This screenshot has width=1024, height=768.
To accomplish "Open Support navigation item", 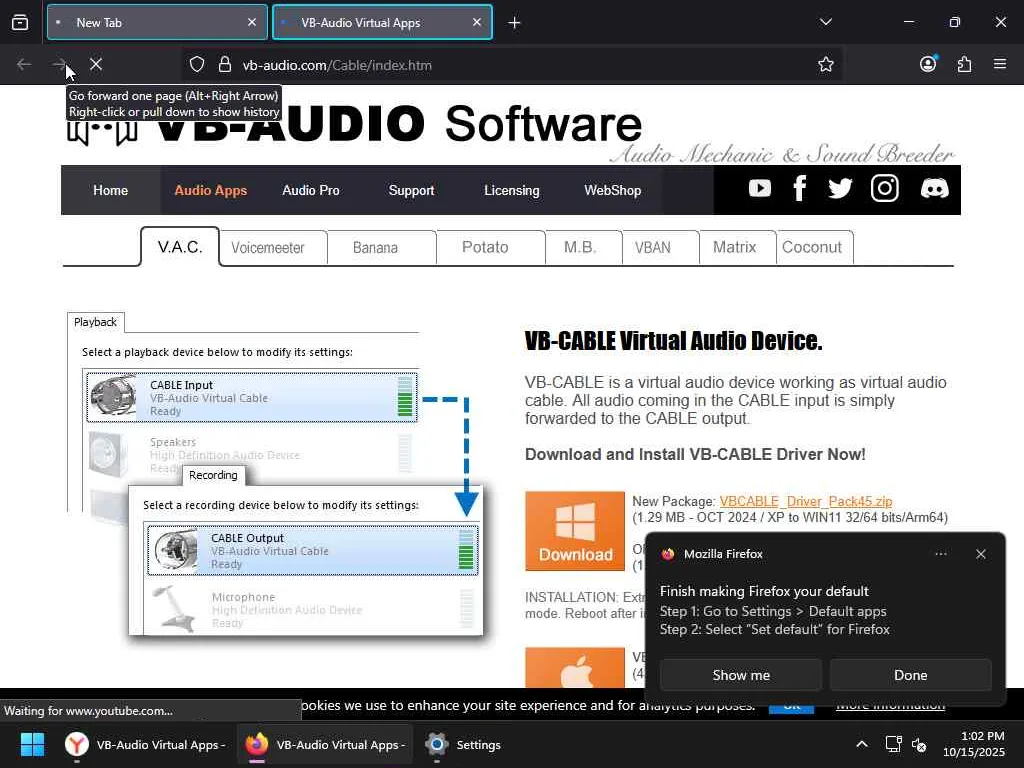I will pyautogui.click(x=411, y=190).
